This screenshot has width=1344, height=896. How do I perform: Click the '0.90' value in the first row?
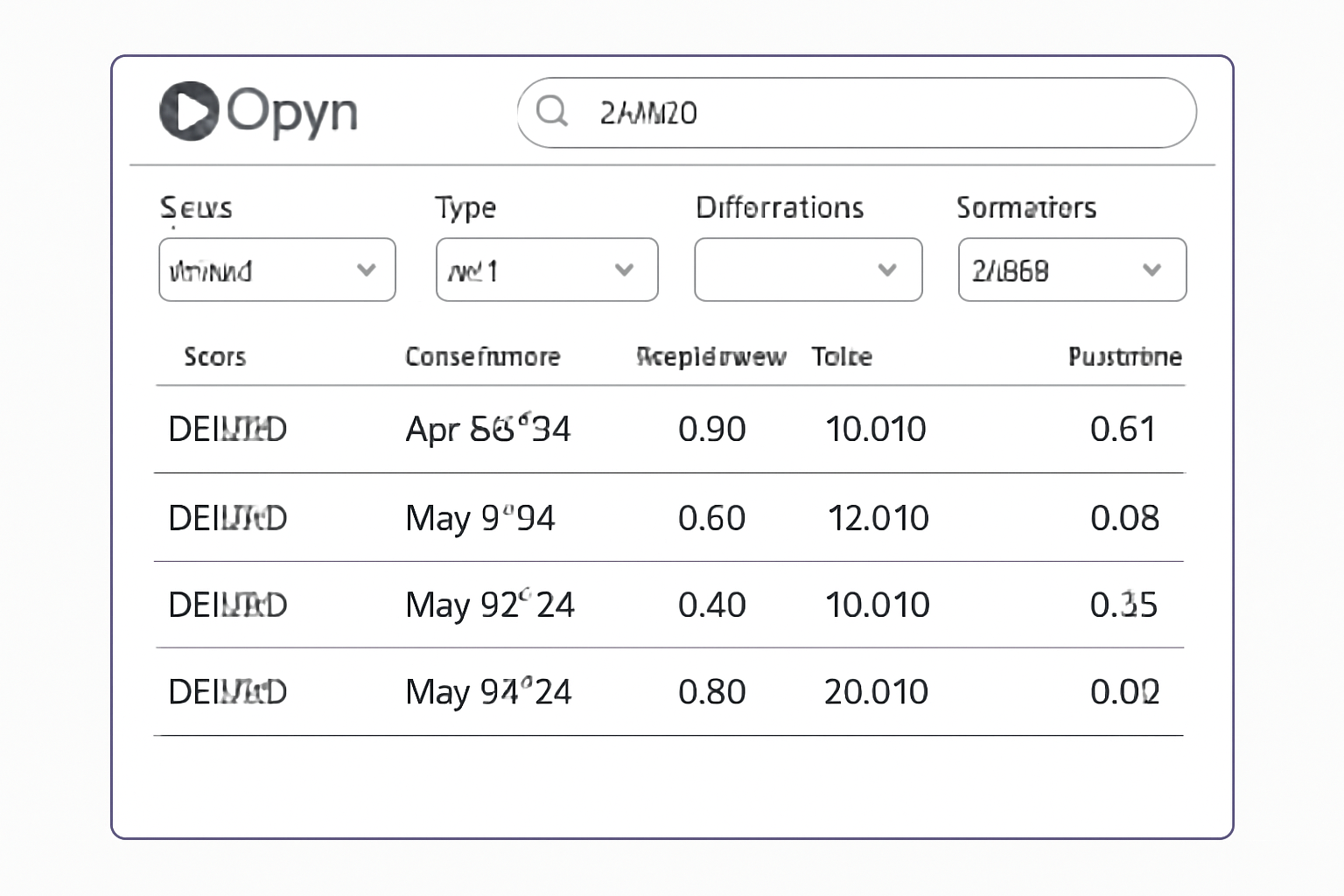coord(711,429)
